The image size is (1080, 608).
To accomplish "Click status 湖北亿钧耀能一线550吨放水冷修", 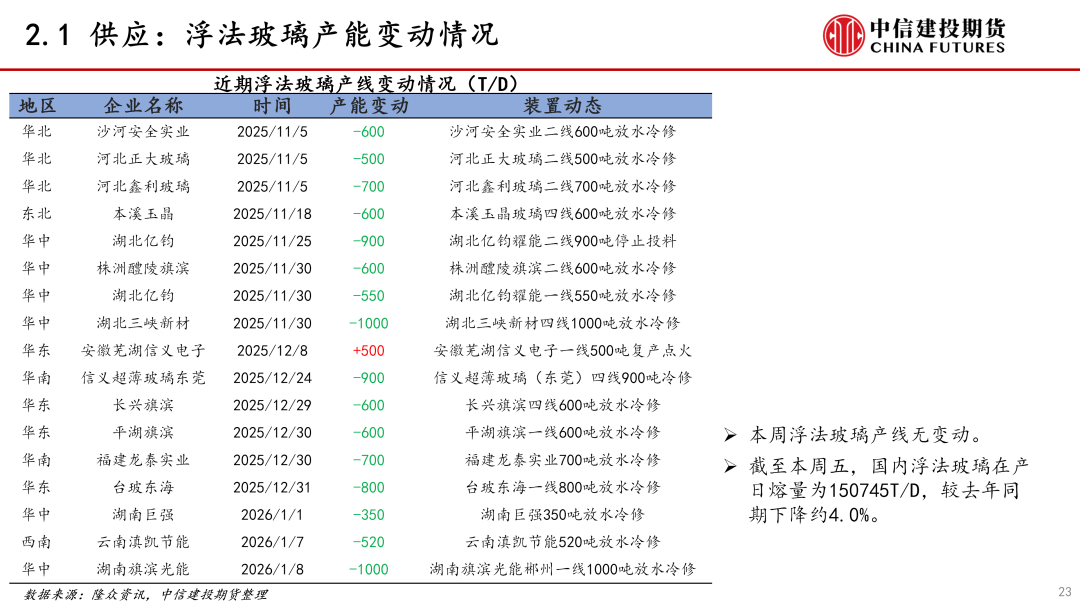I will click(563, 296).
